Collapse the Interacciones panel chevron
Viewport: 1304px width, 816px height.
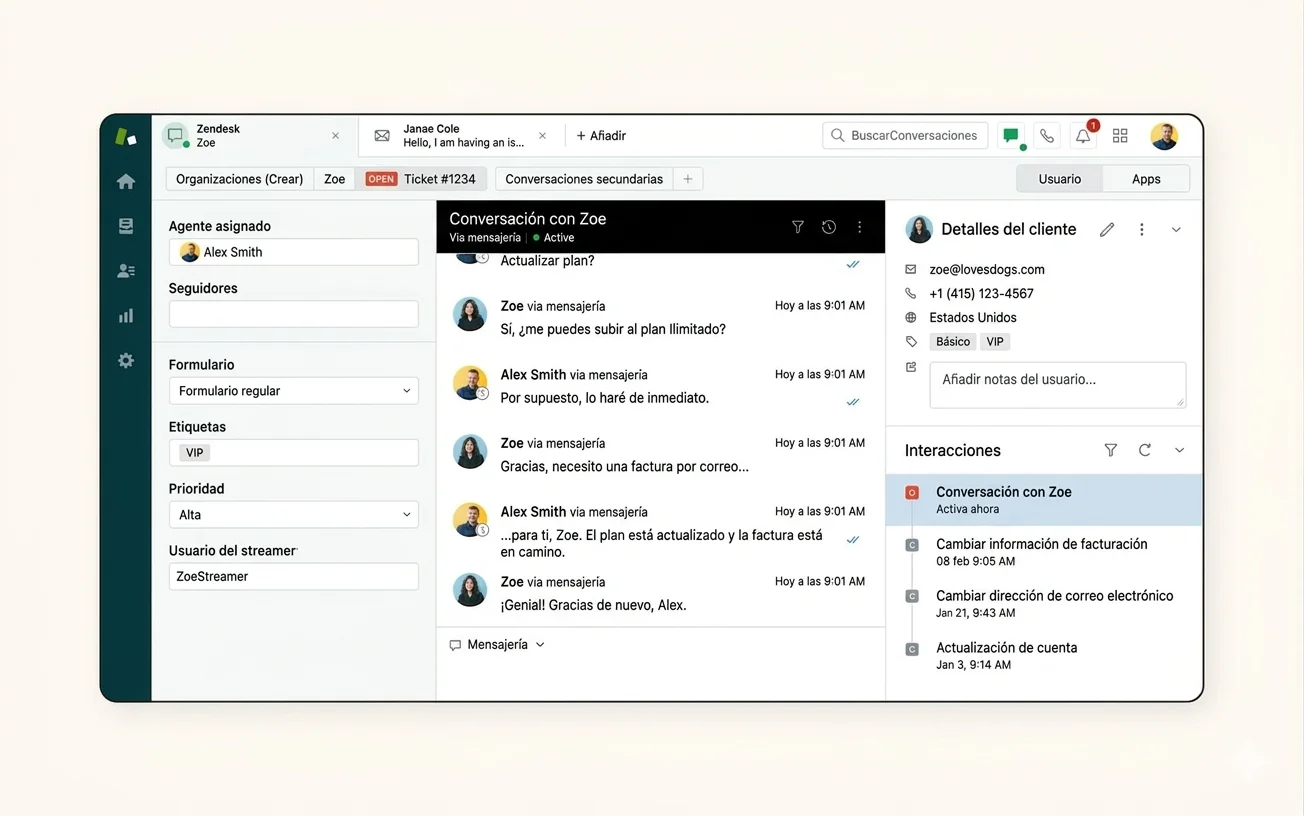coord(1178,450)
